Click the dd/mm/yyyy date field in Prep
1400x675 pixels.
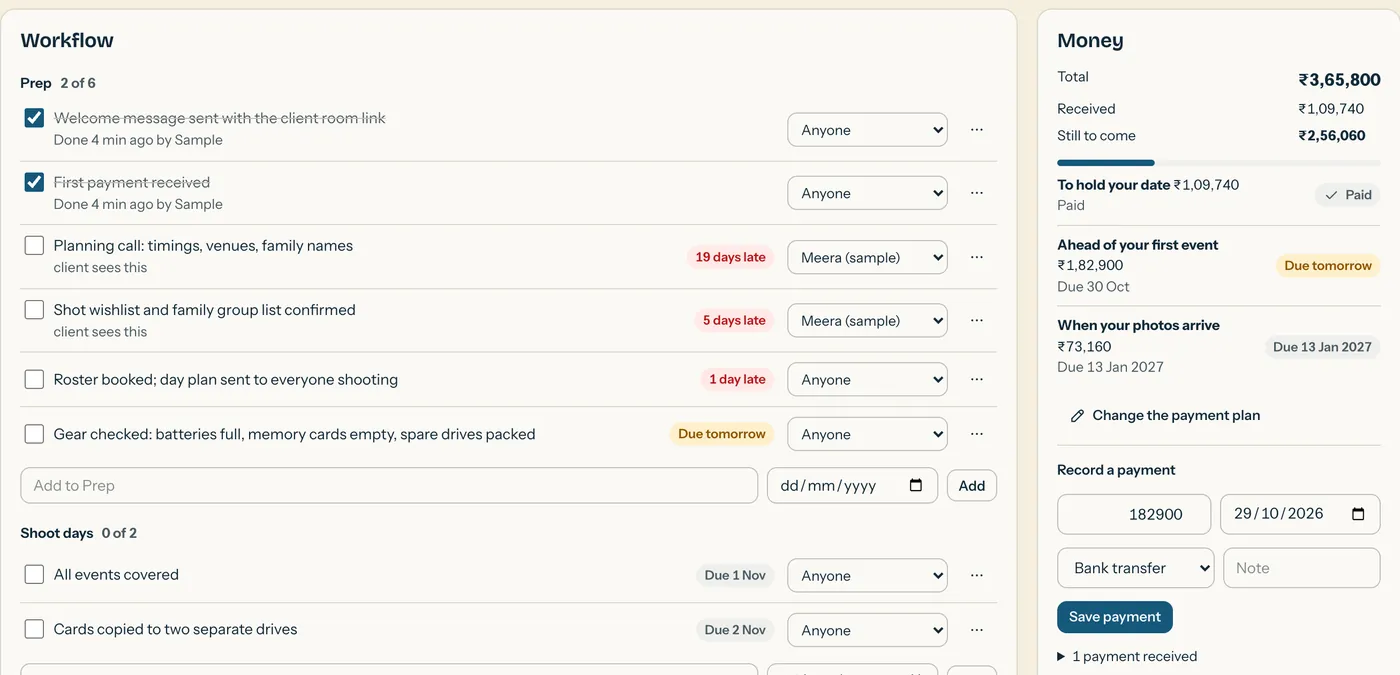(x=852, y=486)
